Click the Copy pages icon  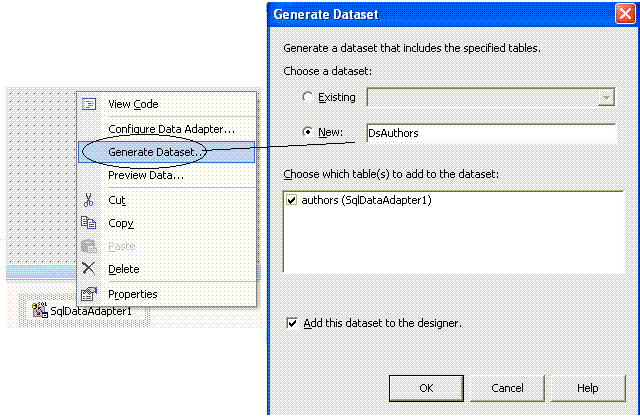[x=88, y=223]
